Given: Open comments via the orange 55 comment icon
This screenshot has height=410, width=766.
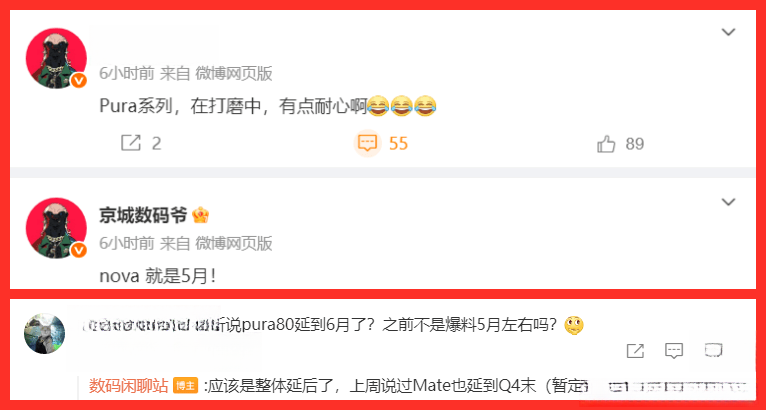Looking at the screenshot, I should [x=367, y=143].
